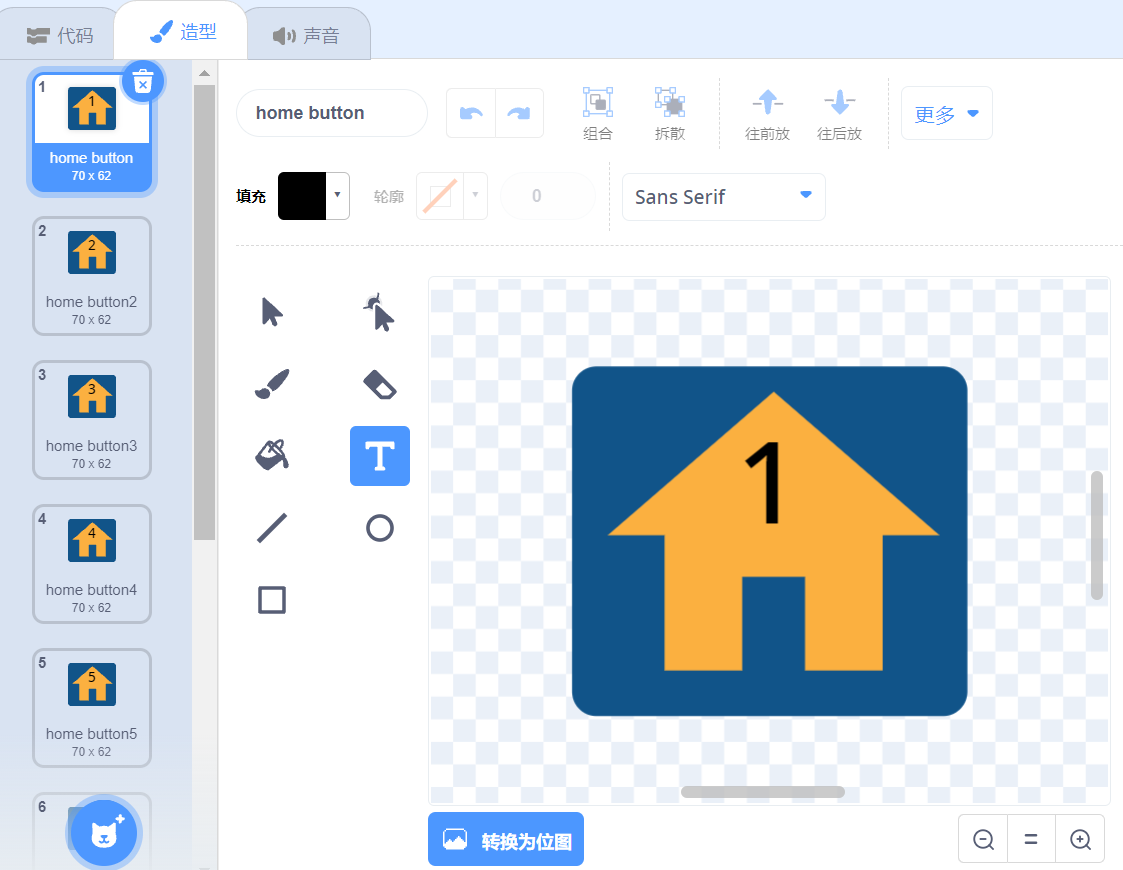Choose the Circle tool
Image resolution: width=1123 pixels, height=870 pixels.
point(380,528)
